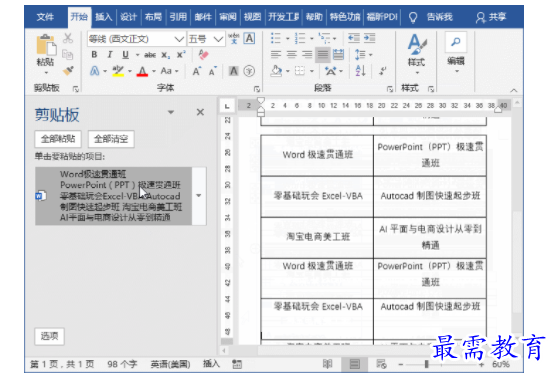The height and width of the screenshot is (379, 554).
Task: Decrease indent icon
Action: 354,38
